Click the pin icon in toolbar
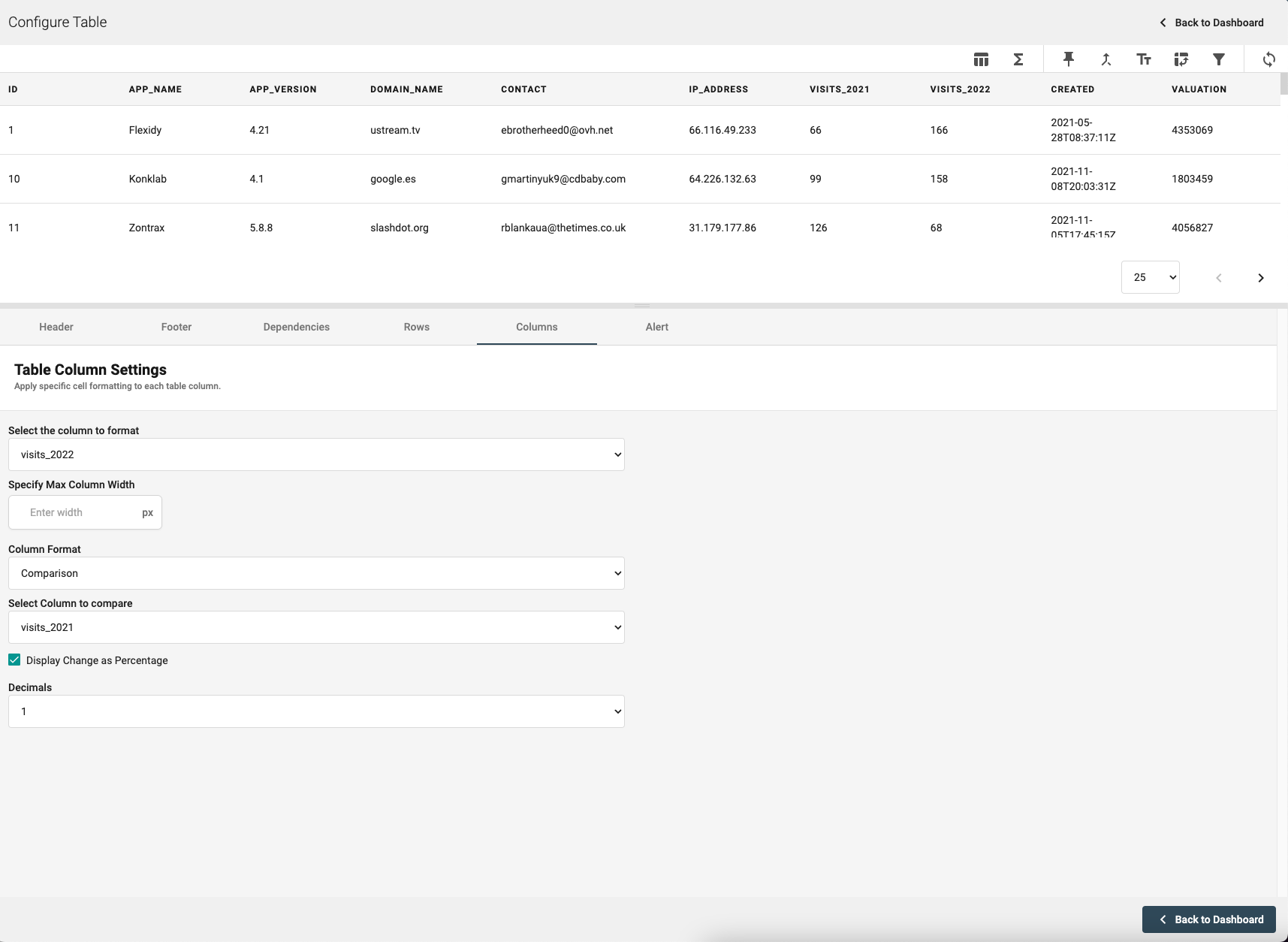 (x=1068, y=59)
